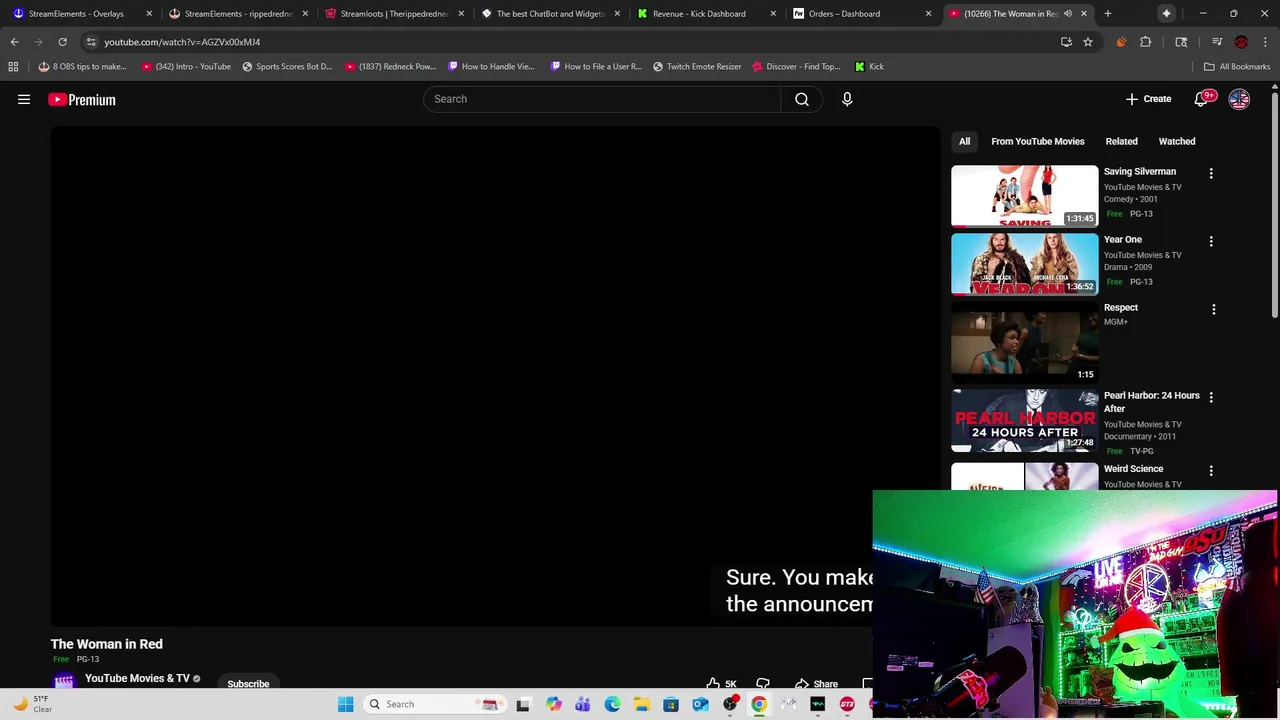Open Chrome profile avatar
The image size is (1280, 720).
tap(1241, 42)
